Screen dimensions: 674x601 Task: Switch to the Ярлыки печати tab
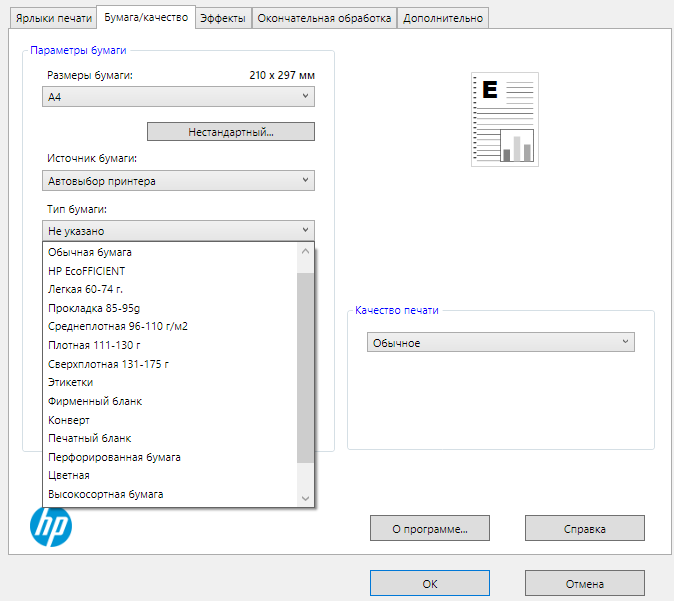click(x=53, y=17)
